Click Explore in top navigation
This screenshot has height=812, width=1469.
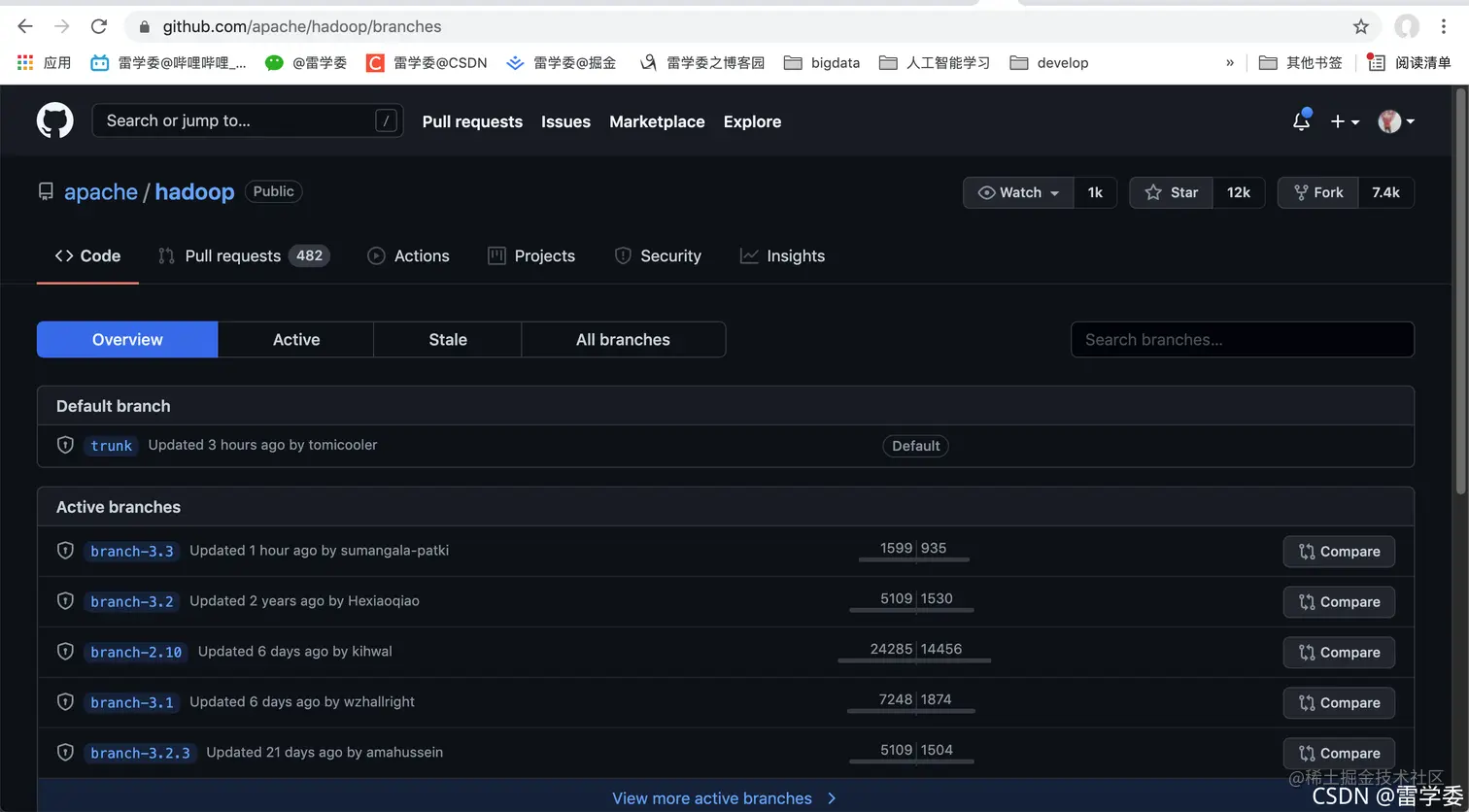pos(752,121)
